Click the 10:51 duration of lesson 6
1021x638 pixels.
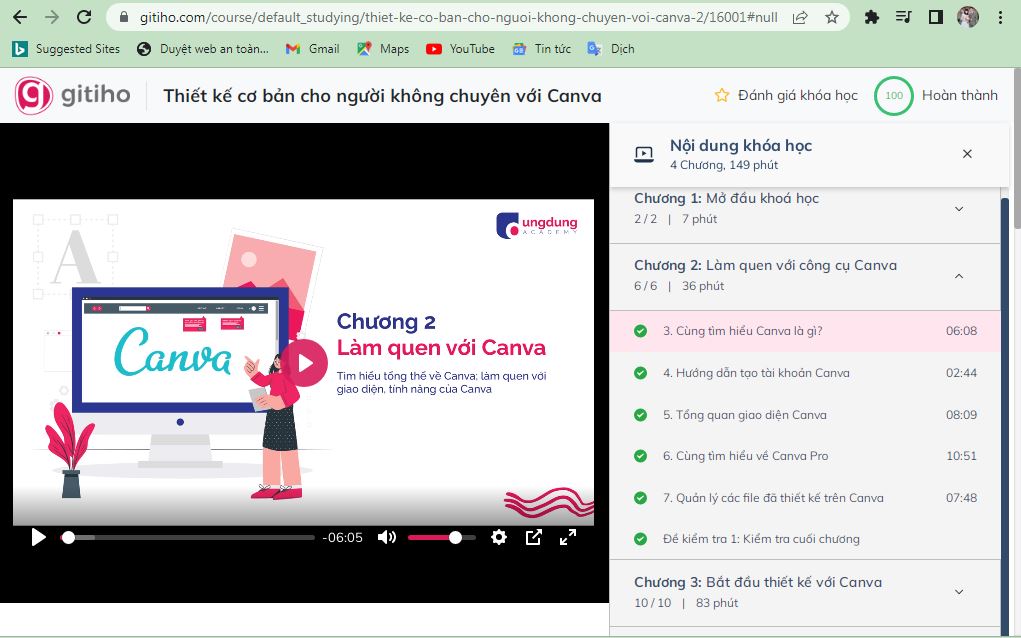click(961, 456)
